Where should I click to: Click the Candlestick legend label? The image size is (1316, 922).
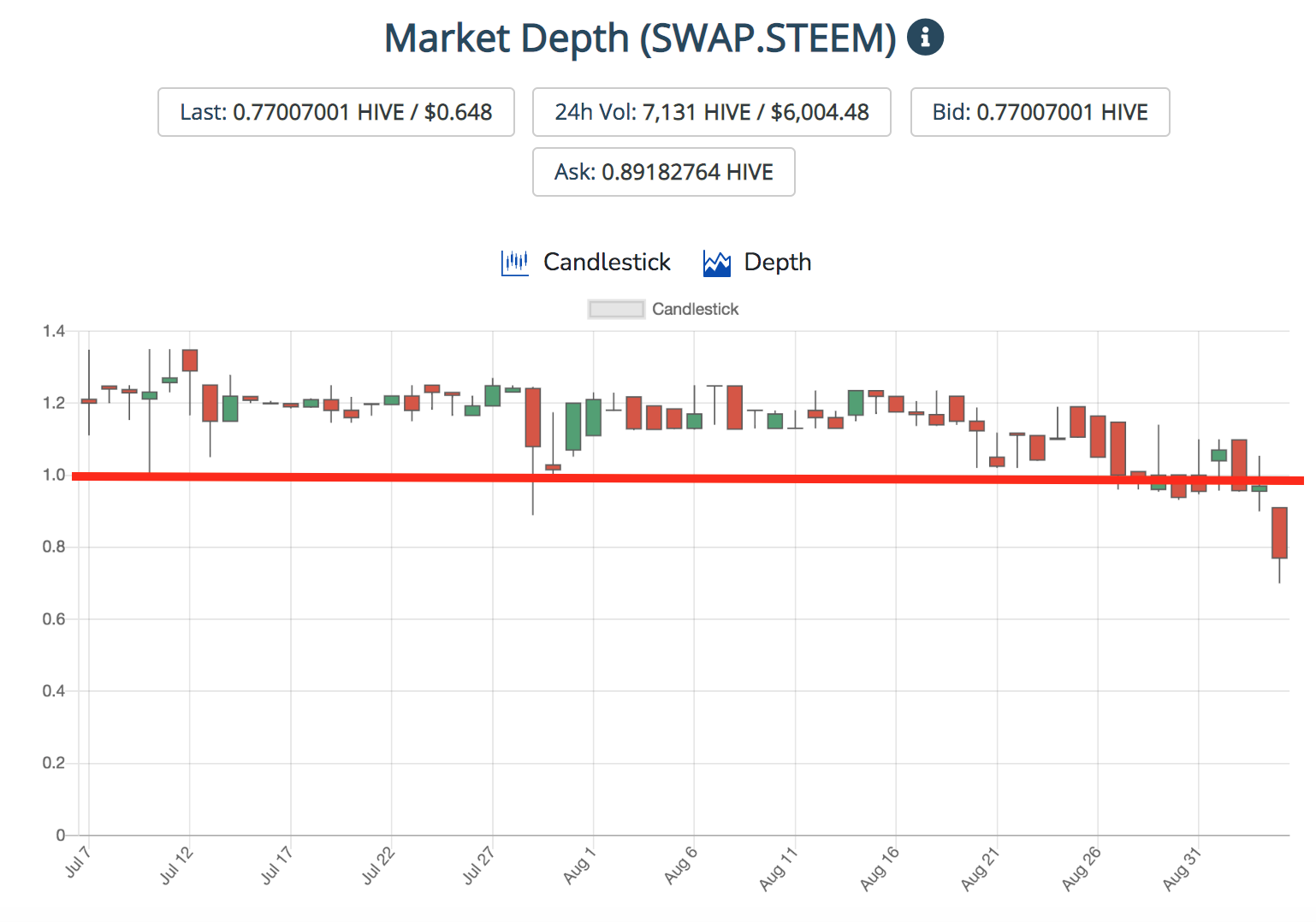[695, 309]
